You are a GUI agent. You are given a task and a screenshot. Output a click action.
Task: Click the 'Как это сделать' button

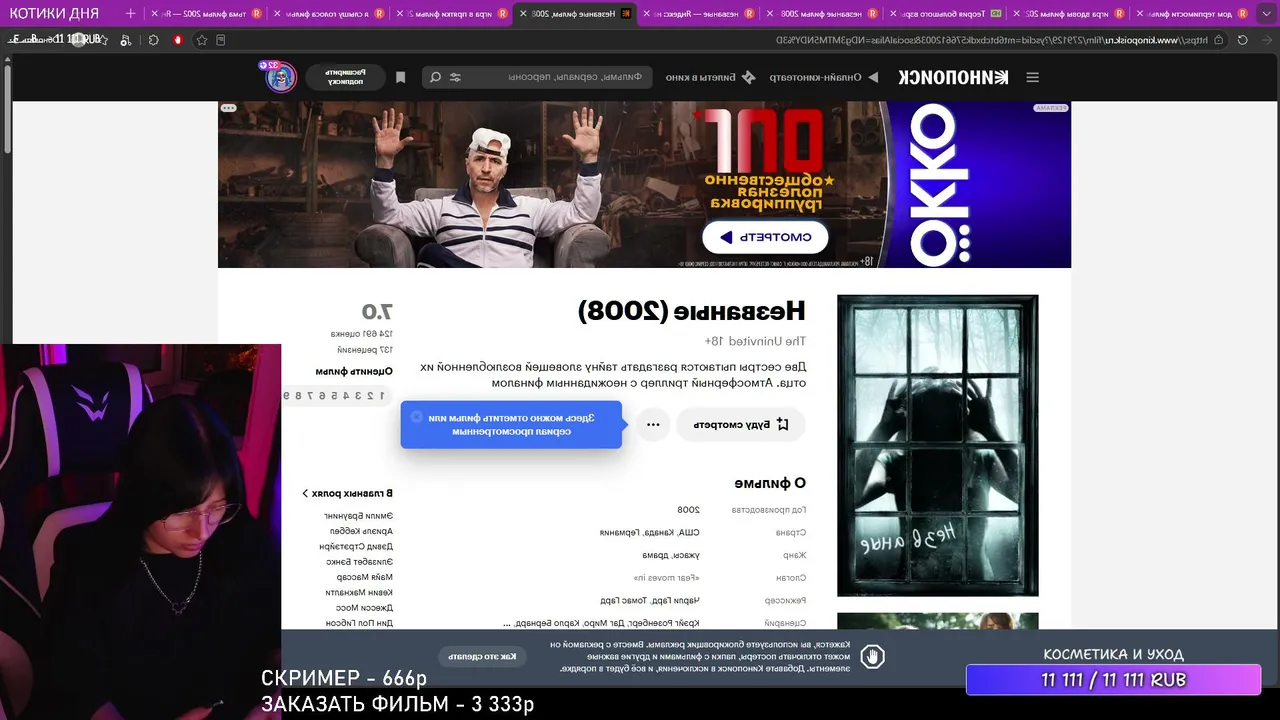[x=483, y=657]
